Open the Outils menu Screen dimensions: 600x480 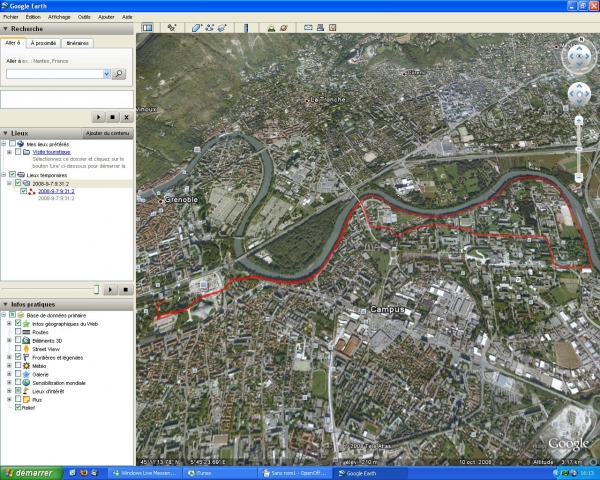84,17
